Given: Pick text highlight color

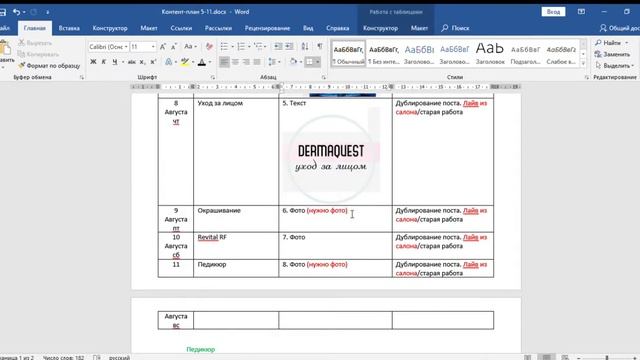Looking at the screenshot, I should click(184, 62).
